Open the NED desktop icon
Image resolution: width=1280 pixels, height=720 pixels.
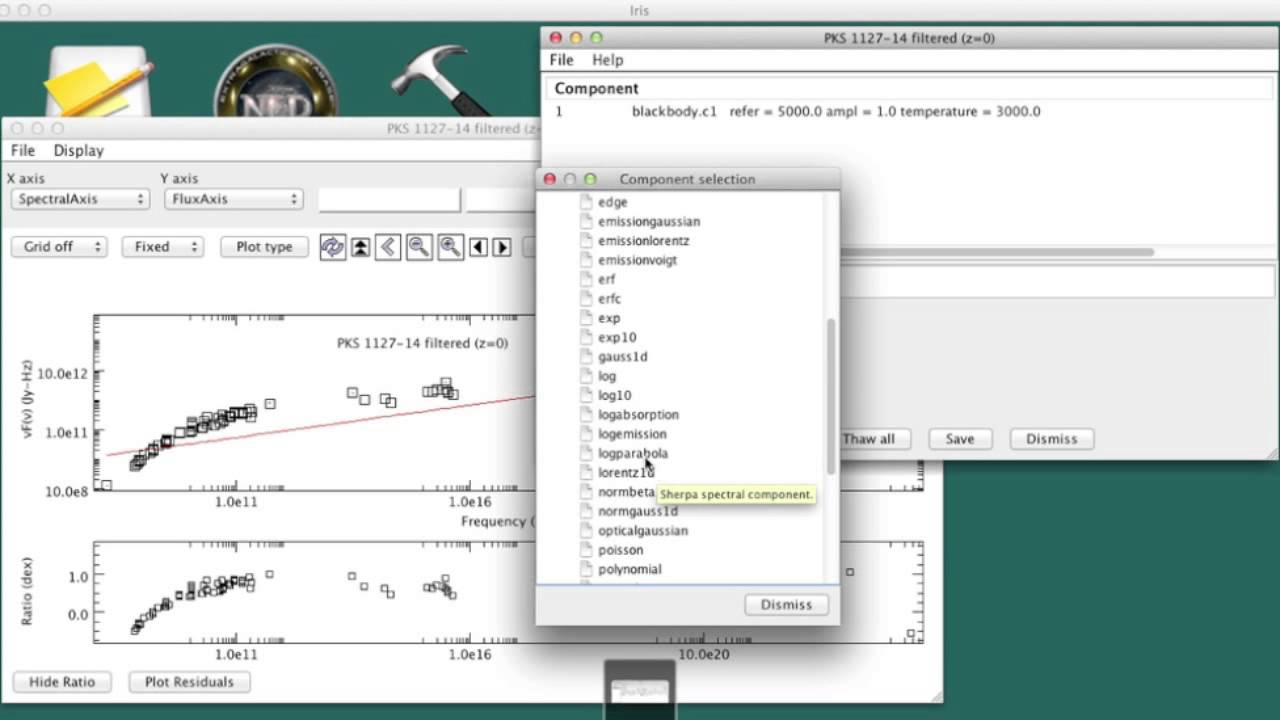click(x=275, y=82)
